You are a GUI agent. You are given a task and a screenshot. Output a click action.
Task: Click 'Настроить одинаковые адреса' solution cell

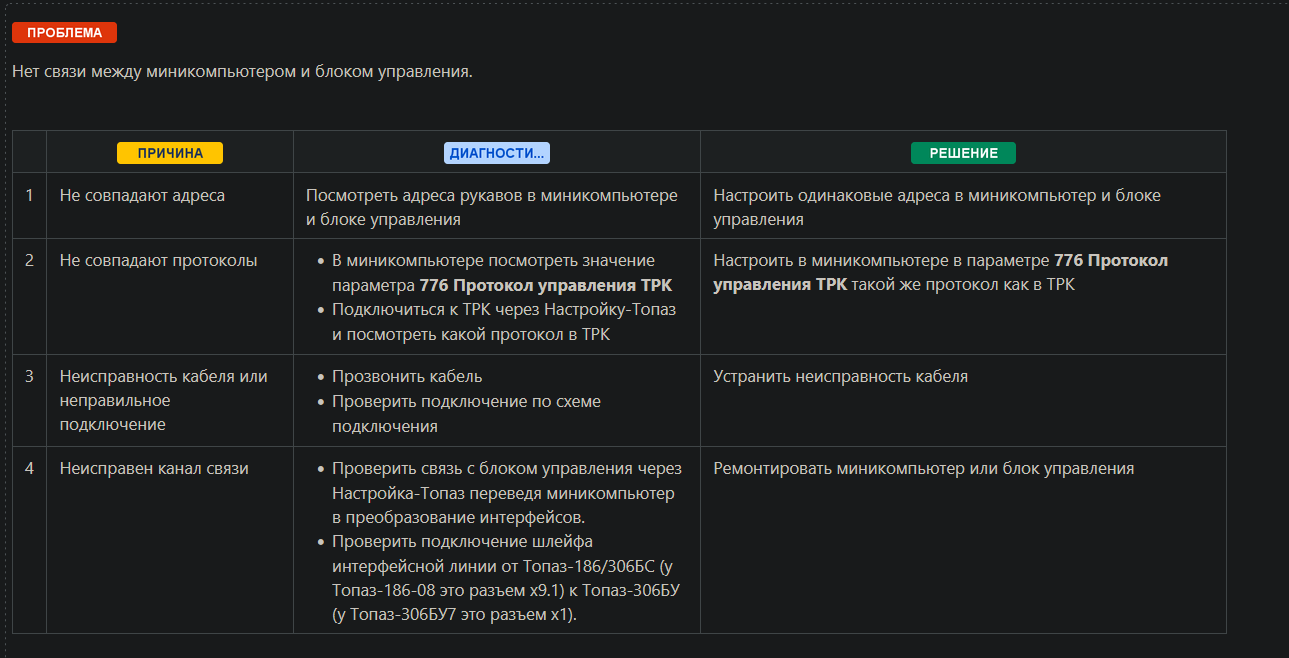click(963, 205)
